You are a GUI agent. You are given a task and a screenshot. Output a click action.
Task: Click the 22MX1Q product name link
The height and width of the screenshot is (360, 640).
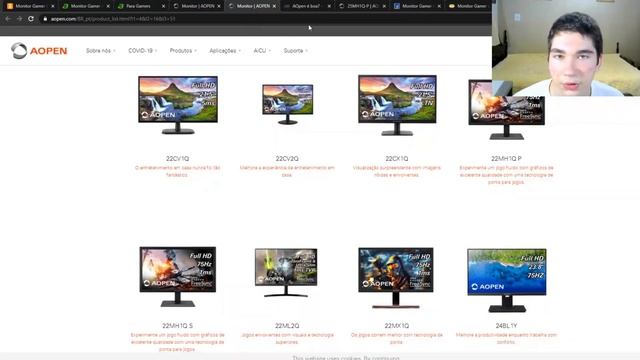pyautogui.click(x=397, y=326)
